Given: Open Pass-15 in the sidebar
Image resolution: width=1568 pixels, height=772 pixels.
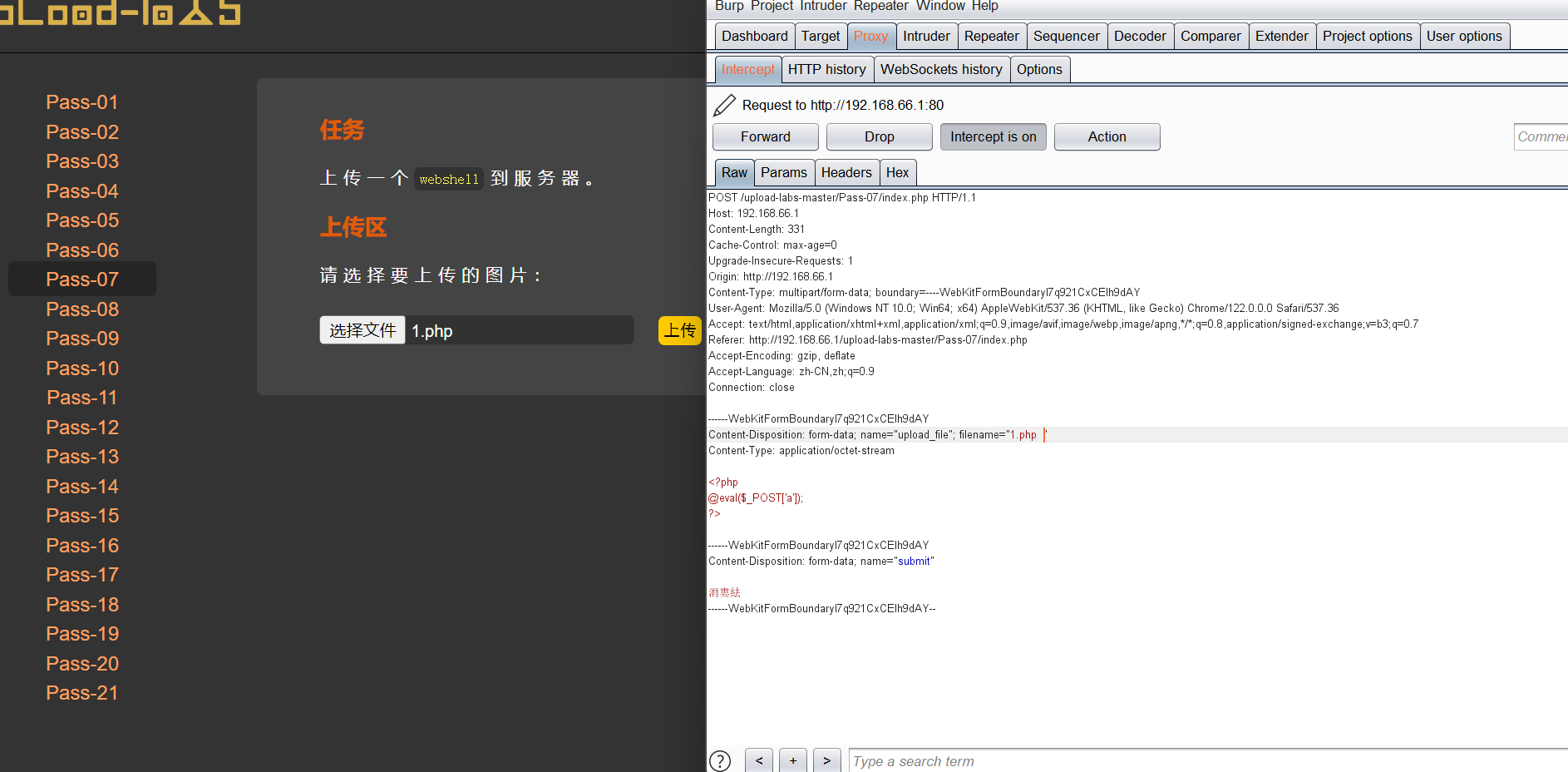Looking at the screenshot, I should 82,516.
